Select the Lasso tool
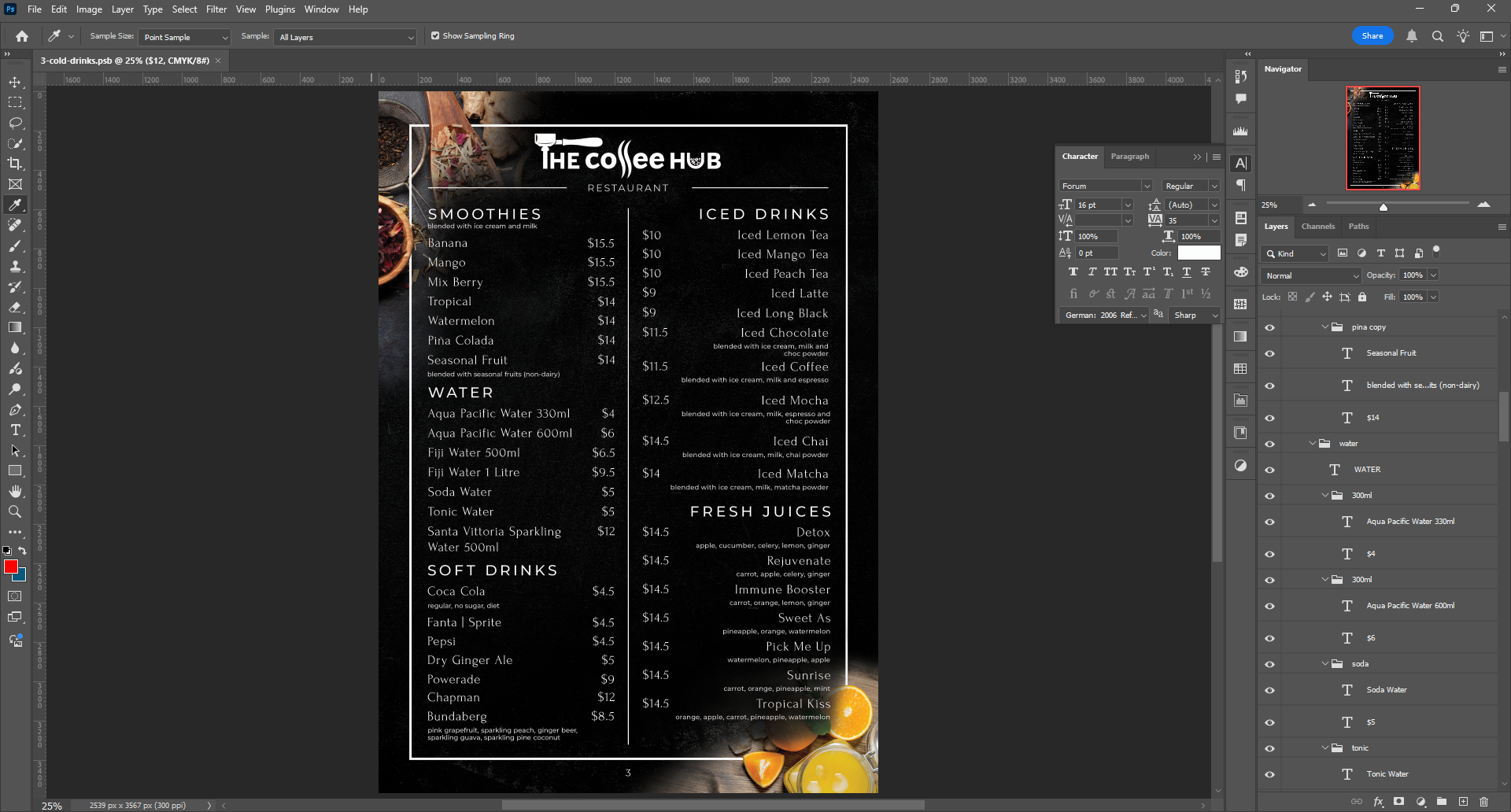The width and height of the screenshot is (1511, 812). pyautogui.click(x=15, y=124)
